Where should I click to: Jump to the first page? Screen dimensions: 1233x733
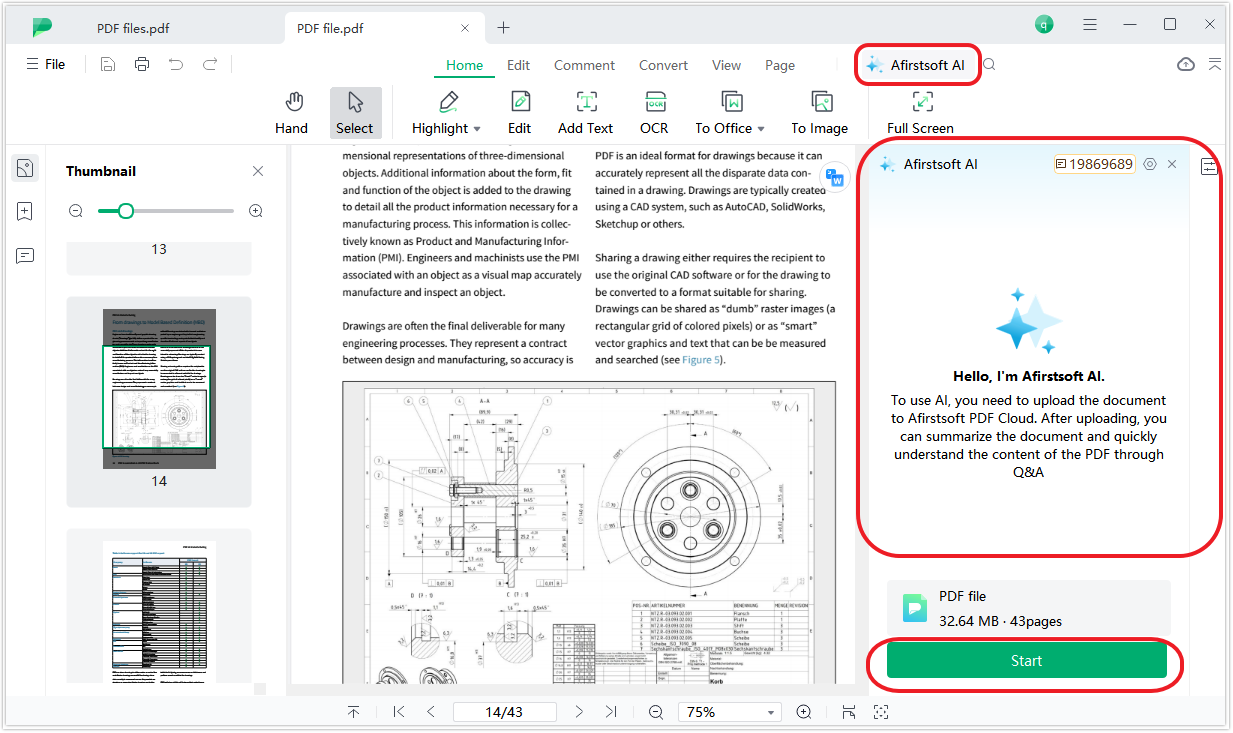point(399,712)
